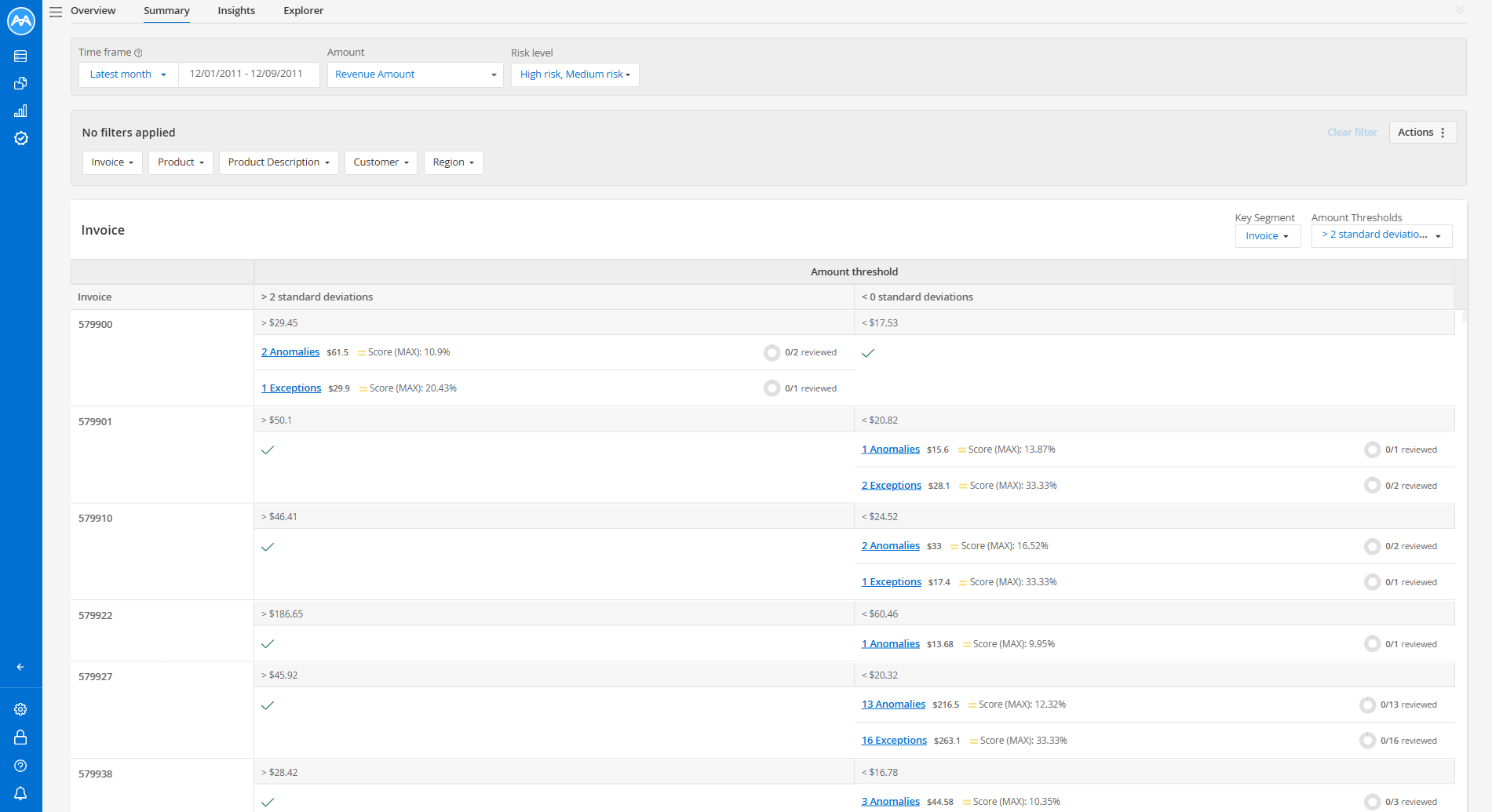Image resolution: width=1492 pixels, height=812 pixels.
Task: Click review progress circle for 2 Anomalies $33
Action: [1372, 546]
